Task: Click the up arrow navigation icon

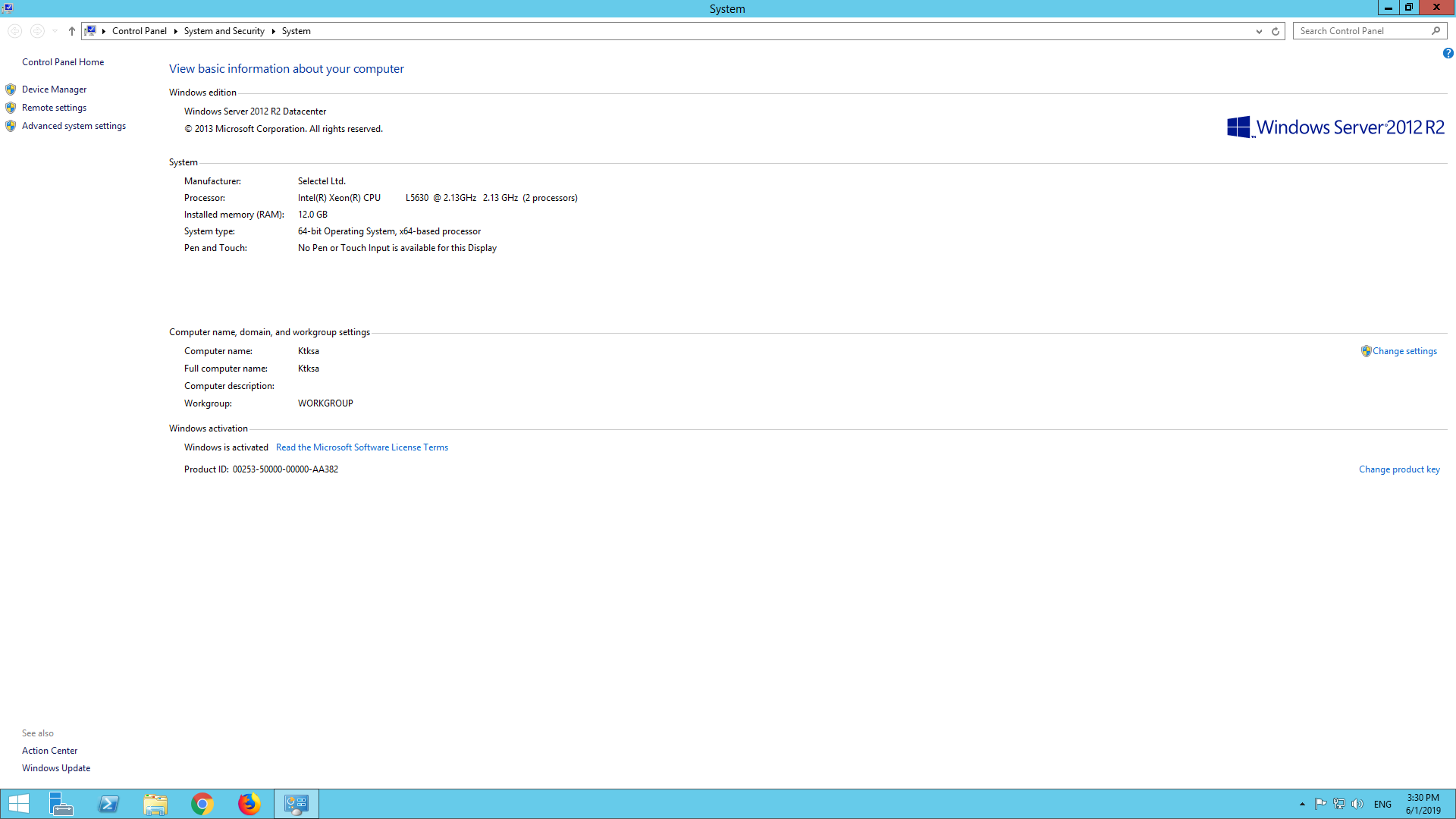Action: tap(72, 31)
